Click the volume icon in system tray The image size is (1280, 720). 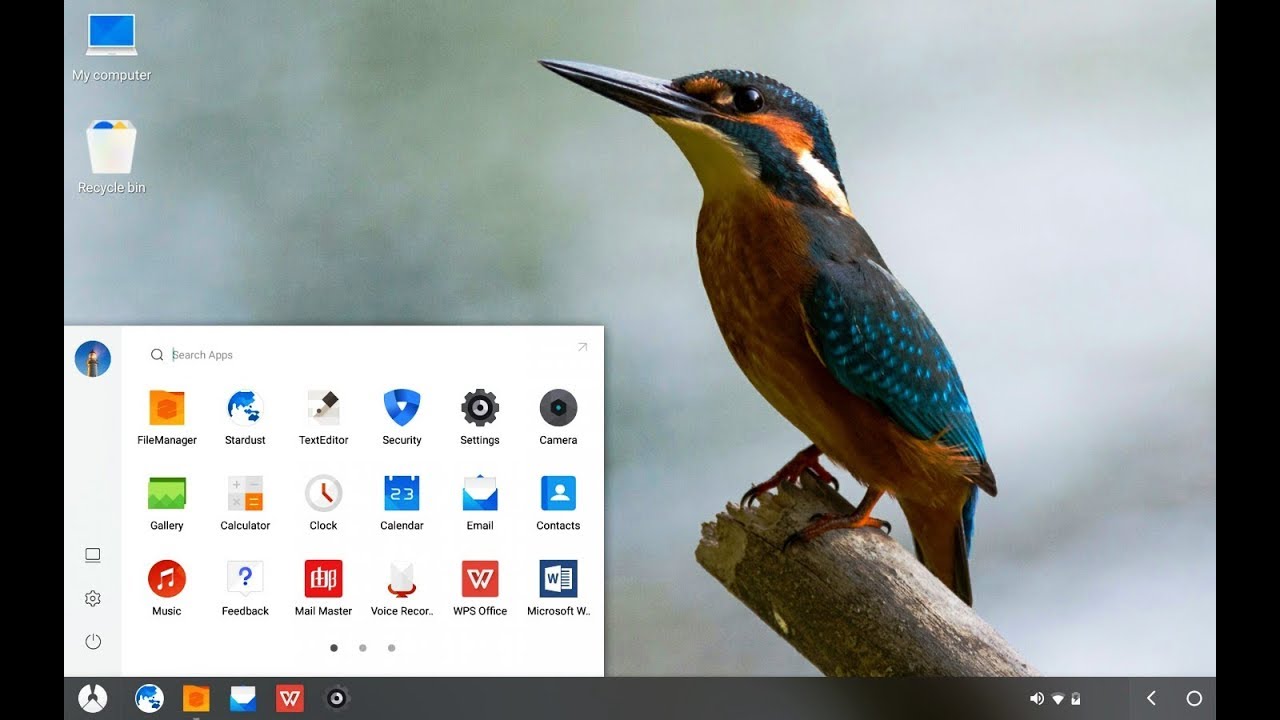coord(1037,699)
